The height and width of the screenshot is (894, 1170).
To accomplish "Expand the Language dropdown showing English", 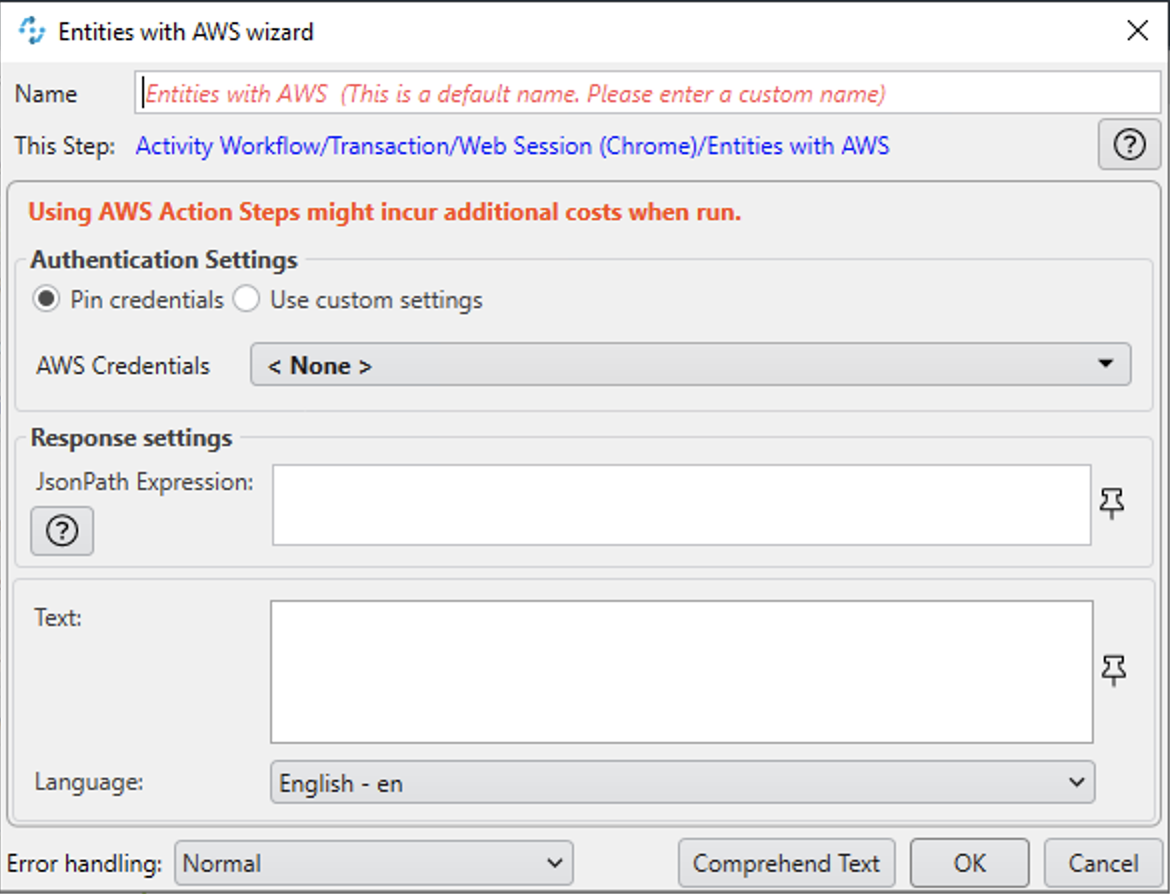I will point(682,783).
